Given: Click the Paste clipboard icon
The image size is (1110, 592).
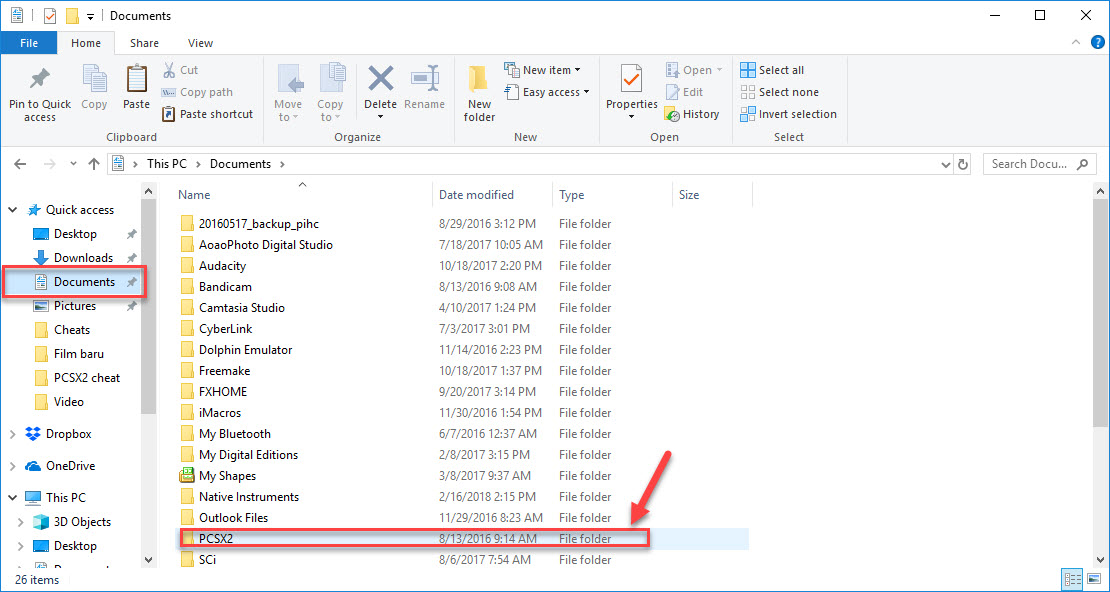Looking at the screenshot, I should (136, 79).
